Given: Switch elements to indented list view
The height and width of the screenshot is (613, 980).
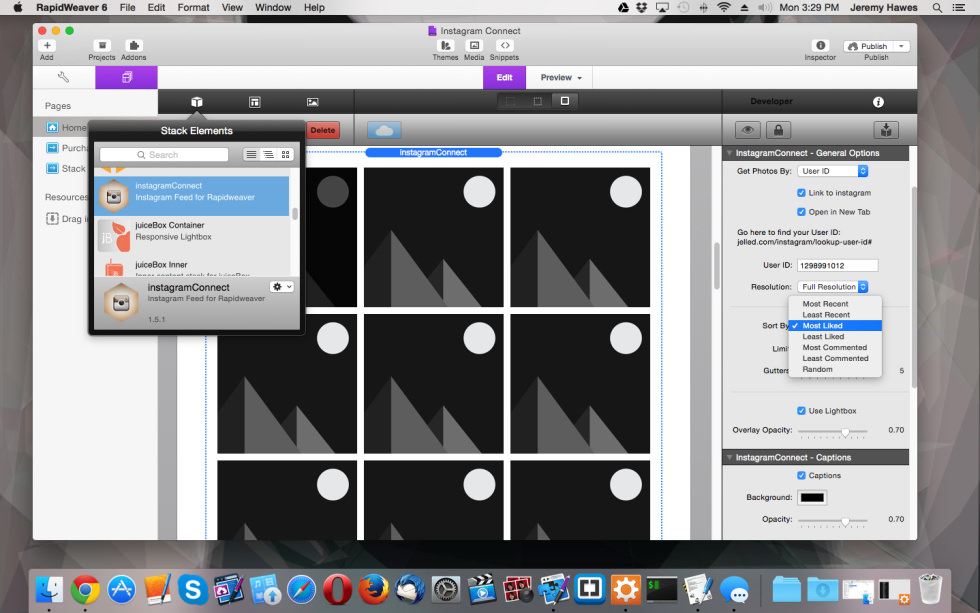Looking at the screenshot, I should pyautogui.click(x=268, y=154).
